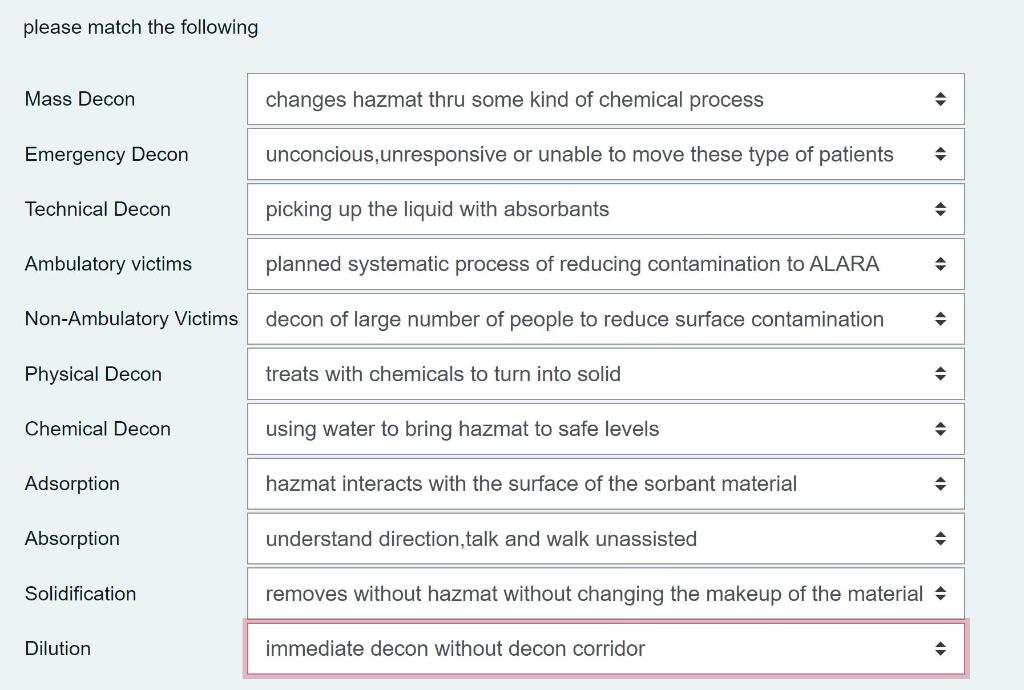Click the Emergency Decon row label
Image resolution: width=1024 pixels, height=690 pixels.
coord(106,154)
